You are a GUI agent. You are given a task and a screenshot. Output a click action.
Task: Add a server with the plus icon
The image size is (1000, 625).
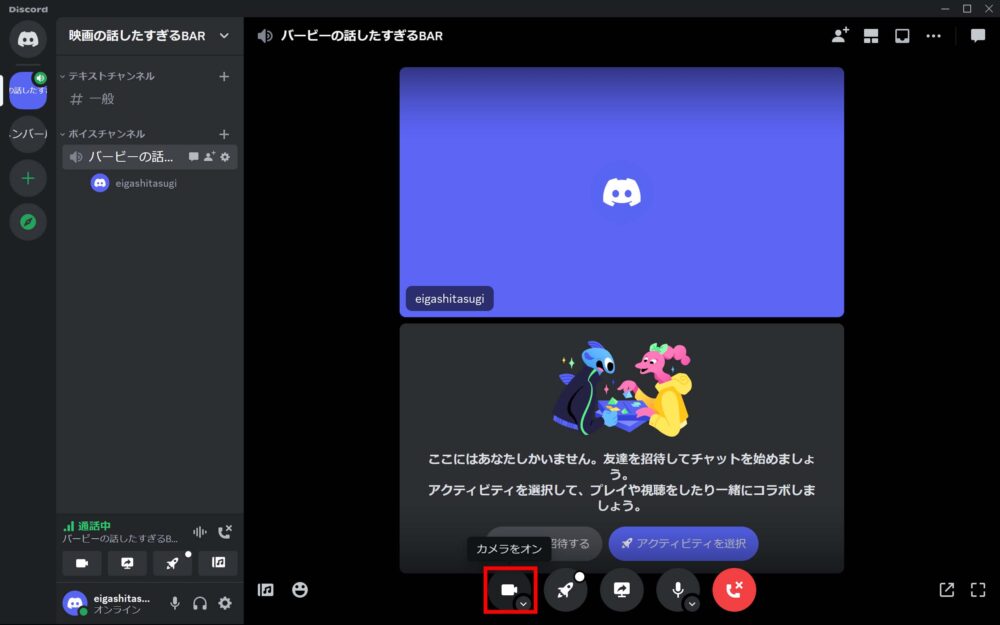click(x=28, y=178)
